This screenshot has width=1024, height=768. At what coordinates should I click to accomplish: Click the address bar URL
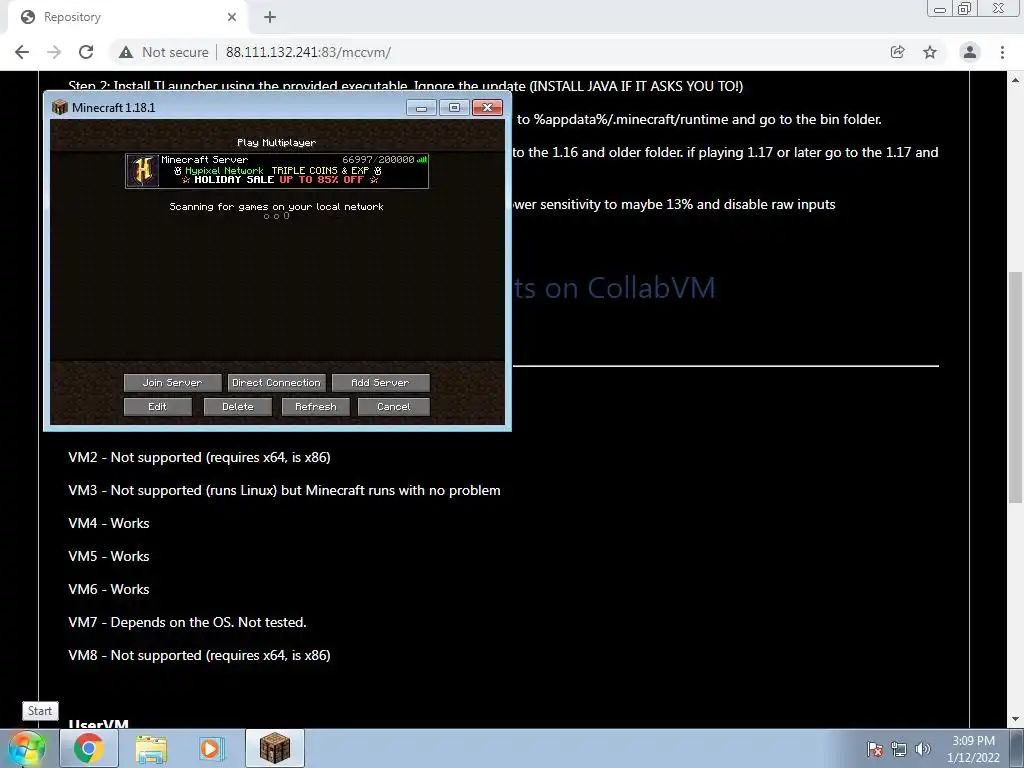308,52
